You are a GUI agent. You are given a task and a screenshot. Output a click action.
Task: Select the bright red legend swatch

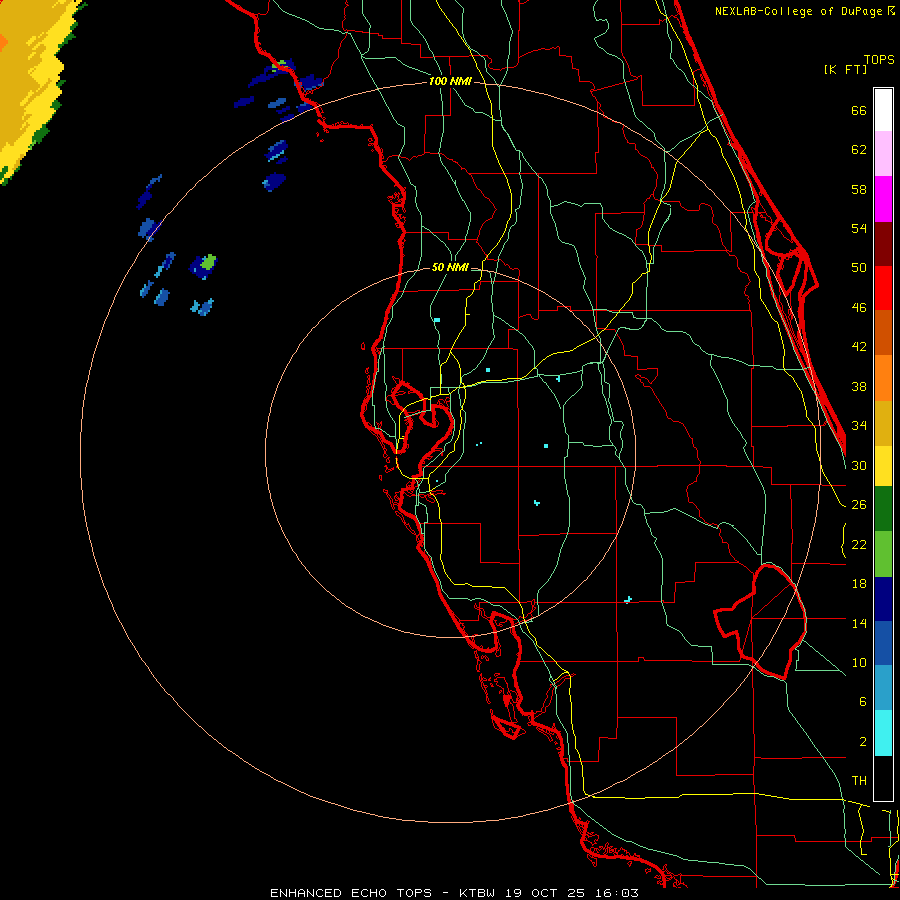click(x=883, y=288)
